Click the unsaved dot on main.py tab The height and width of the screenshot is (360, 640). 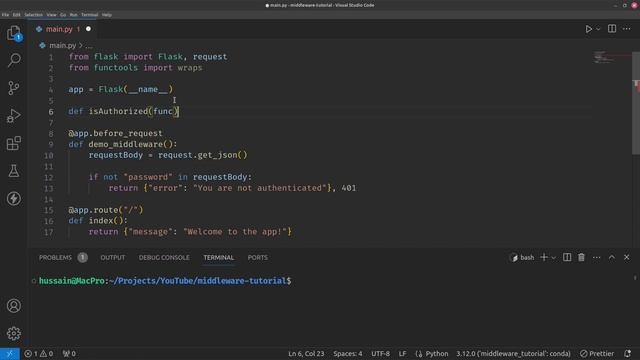[x=88, y=29]
